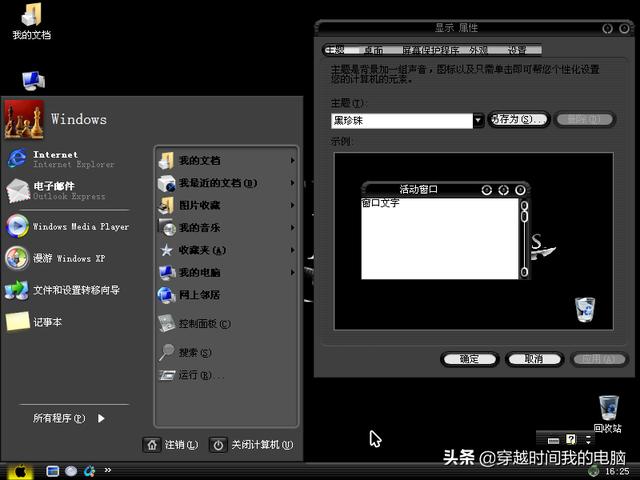This screenshot has width=640, height=480.
Task: Select the My Computer icon on desktop
Action: (33, 80)
